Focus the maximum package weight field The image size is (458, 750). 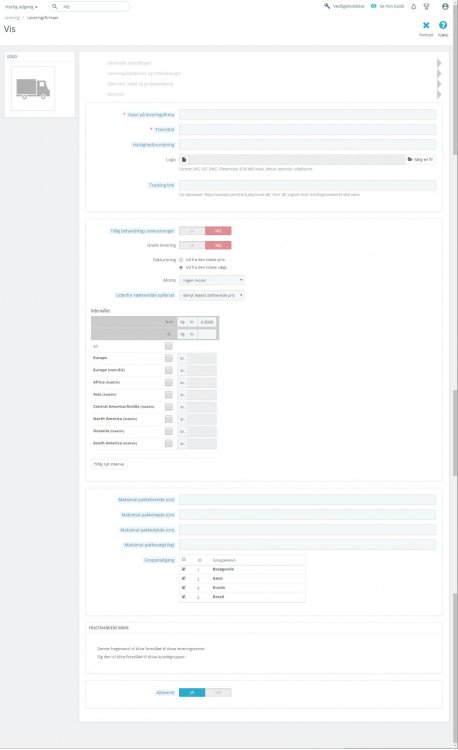[307, 545]
